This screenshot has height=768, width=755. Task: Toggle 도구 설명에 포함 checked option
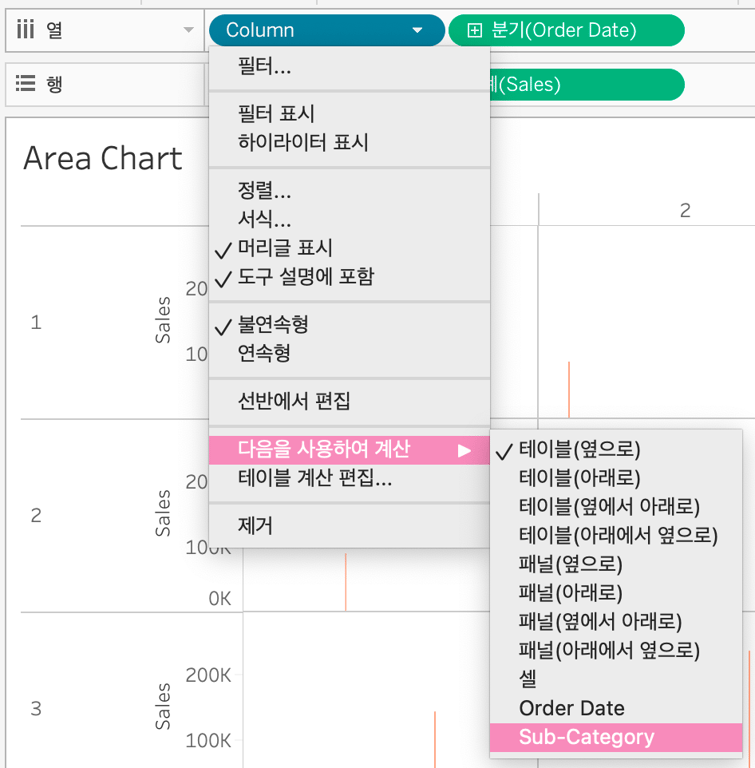(x=305, y=277)
